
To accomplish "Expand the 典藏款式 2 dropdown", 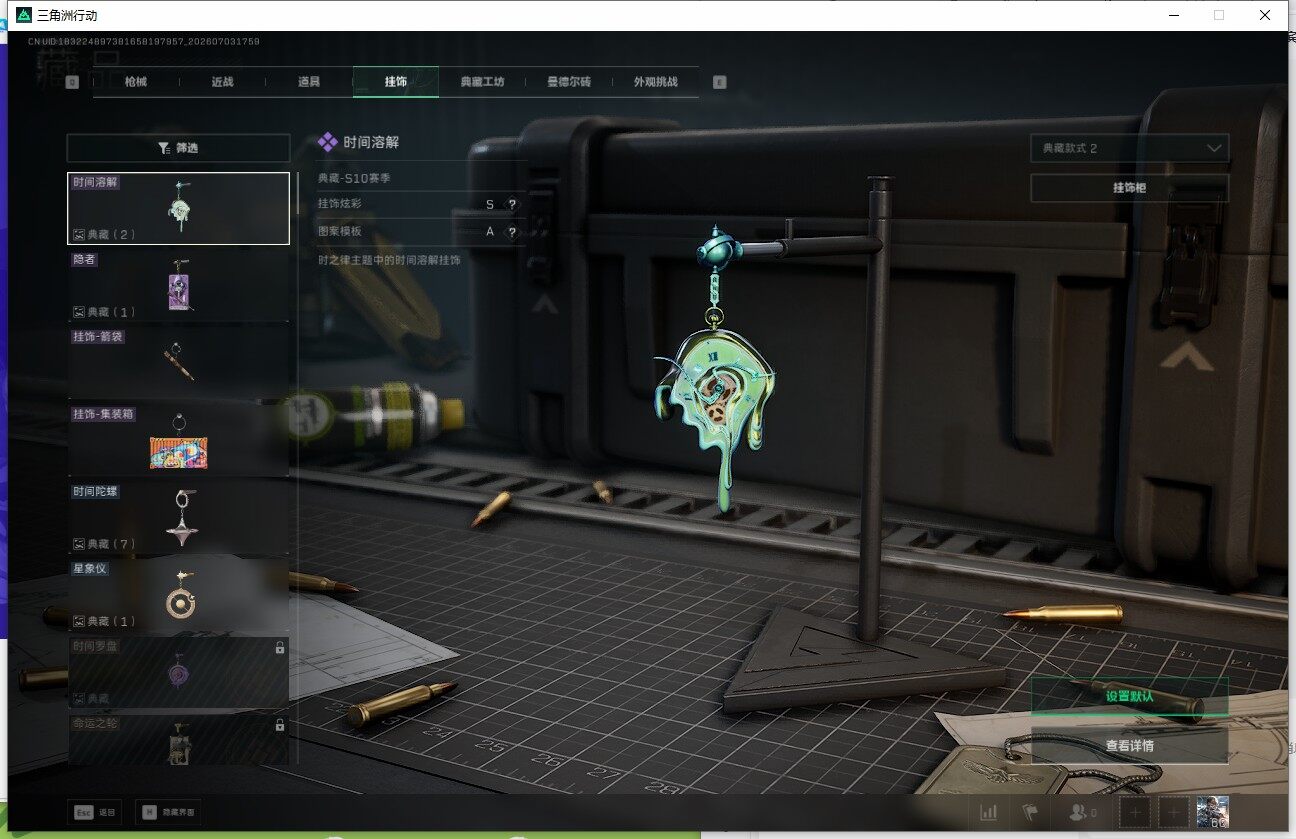I will pyautogui.click(x=1129, y=148).
